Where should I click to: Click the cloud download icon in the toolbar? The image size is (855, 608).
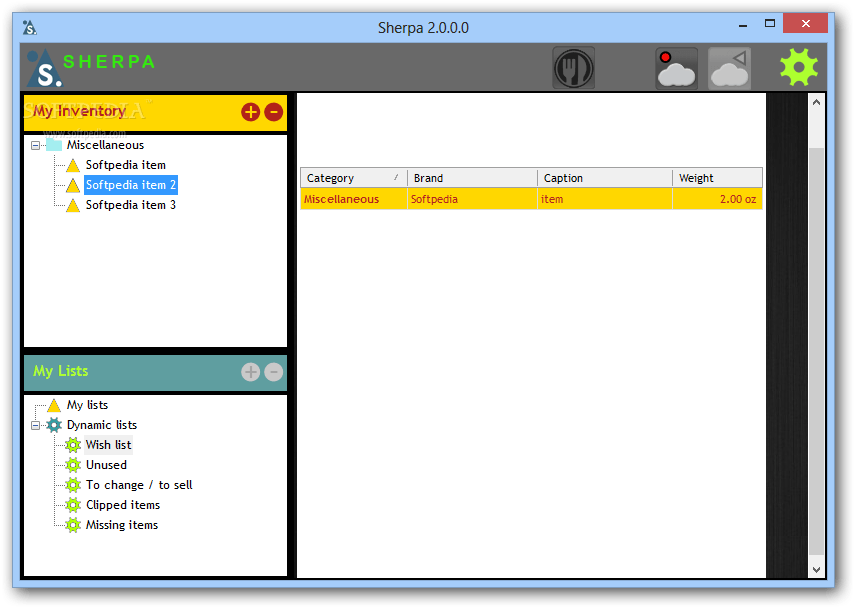point(729,67)
